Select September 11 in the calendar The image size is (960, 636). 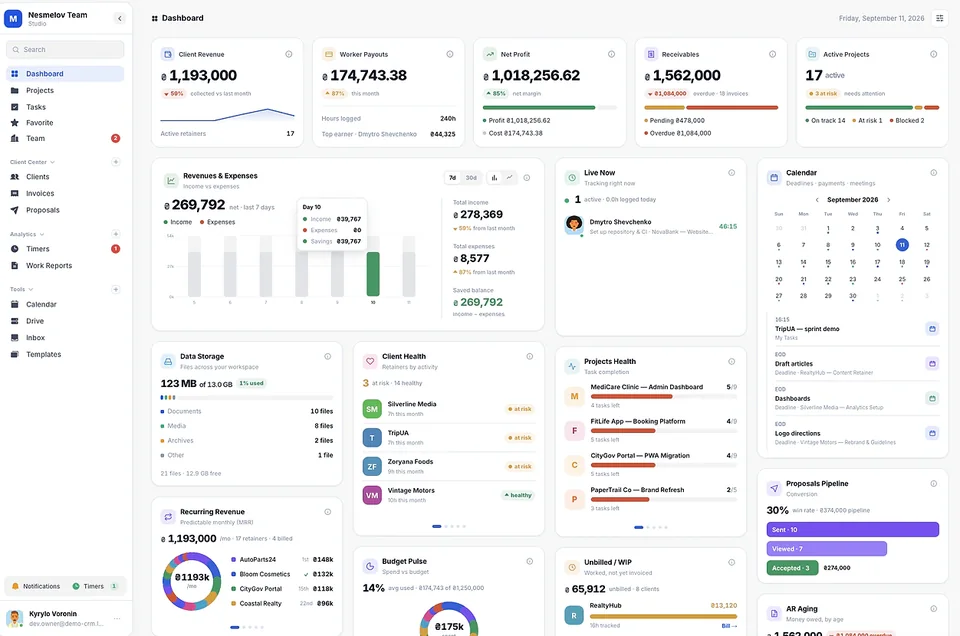(902, 245)
